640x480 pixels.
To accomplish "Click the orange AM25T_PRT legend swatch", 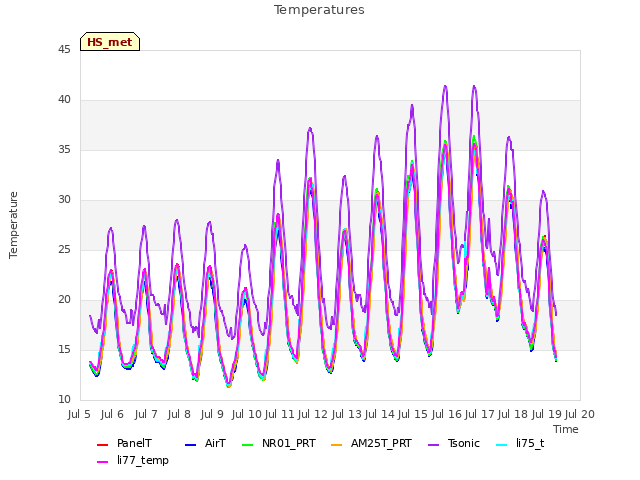I will tap(336, 444).
